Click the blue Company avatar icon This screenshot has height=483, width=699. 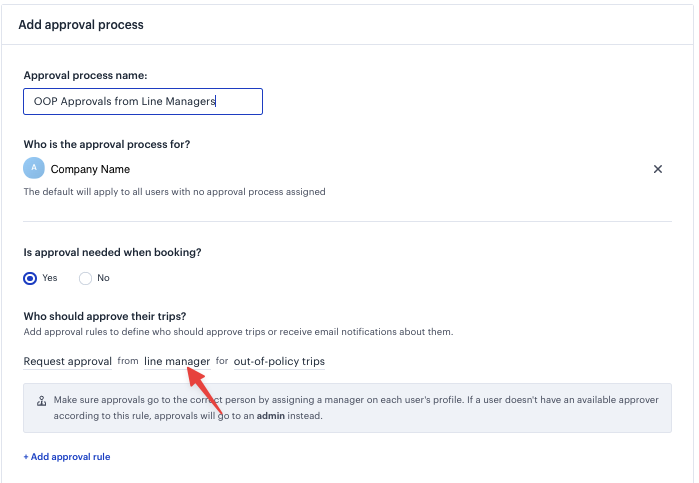pos(34,168)
